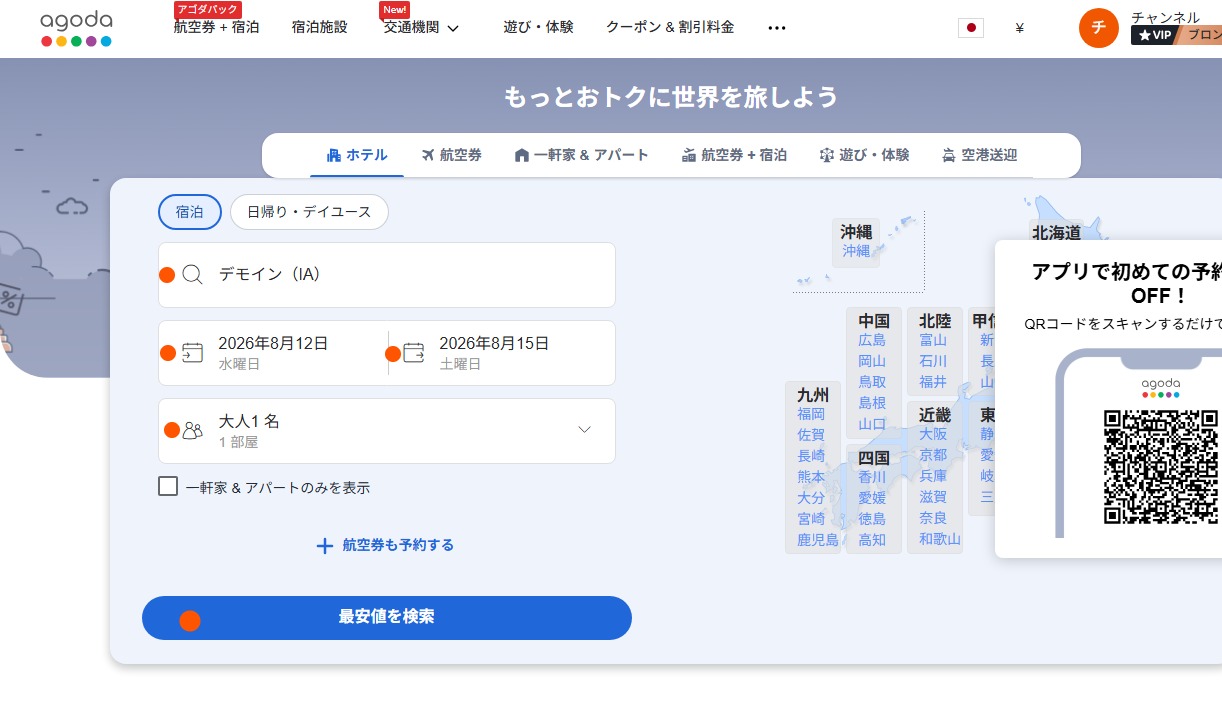Choose 沖縄 prefecture link on map
Screen dimensions: 1222x707
[x=856, y=251]
